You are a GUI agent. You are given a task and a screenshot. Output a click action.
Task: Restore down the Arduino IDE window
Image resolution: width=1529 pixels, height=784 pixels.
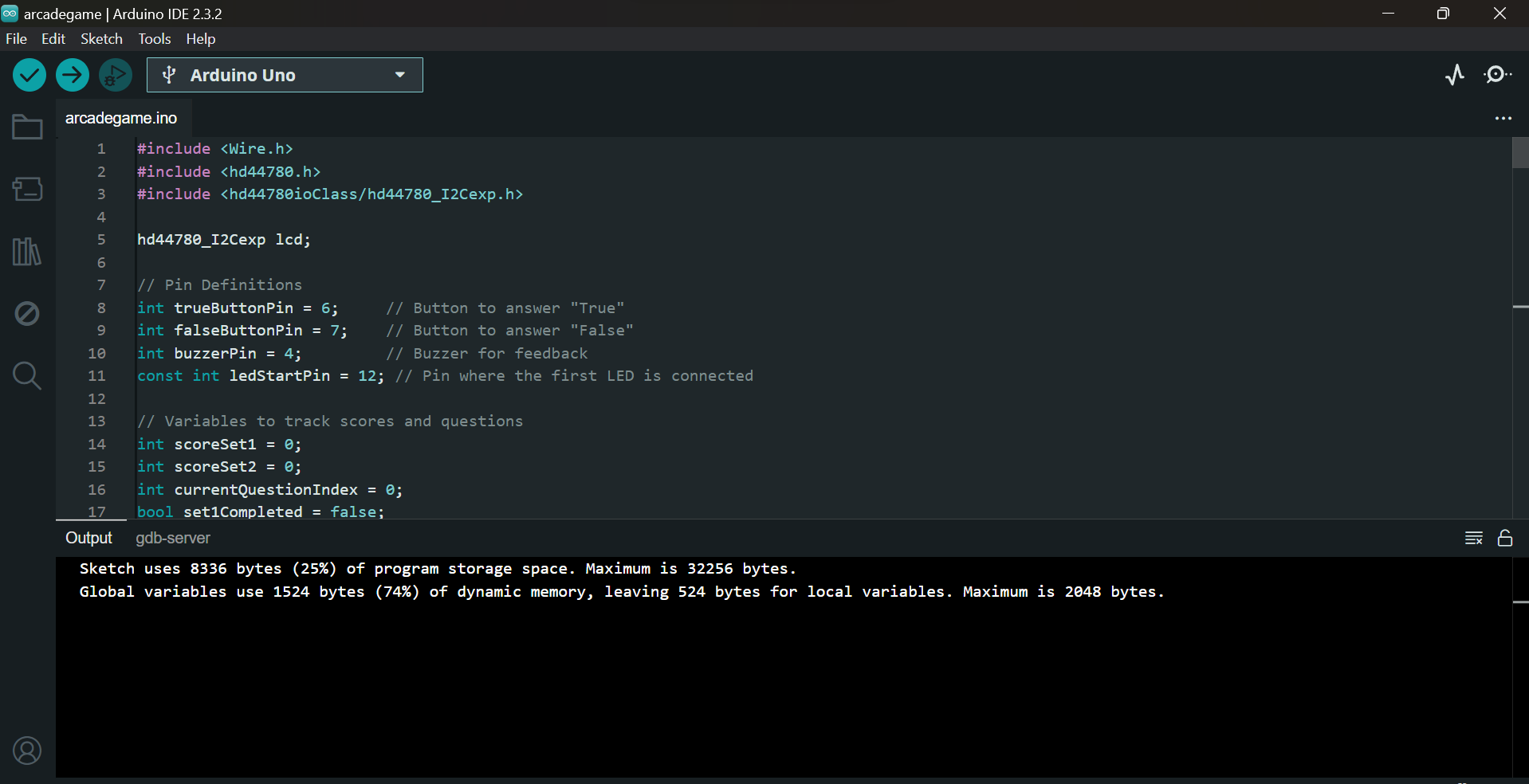point(1443,14)
